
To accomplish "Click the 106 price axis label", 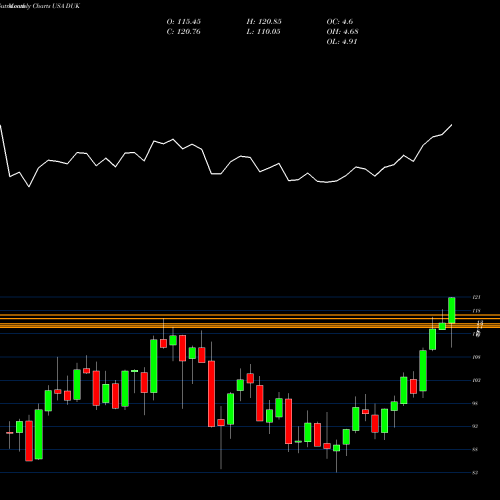I will click(x=476, y=357).
